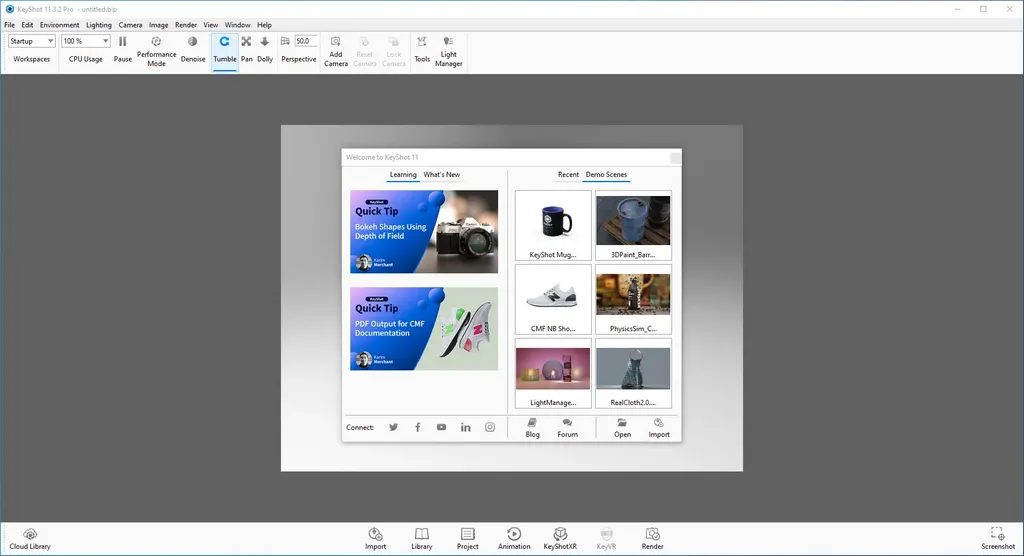The width and height of the screenshot is (1024, 556).
Task: Open KeyShot's Twitter page
Action: point(393,427)
